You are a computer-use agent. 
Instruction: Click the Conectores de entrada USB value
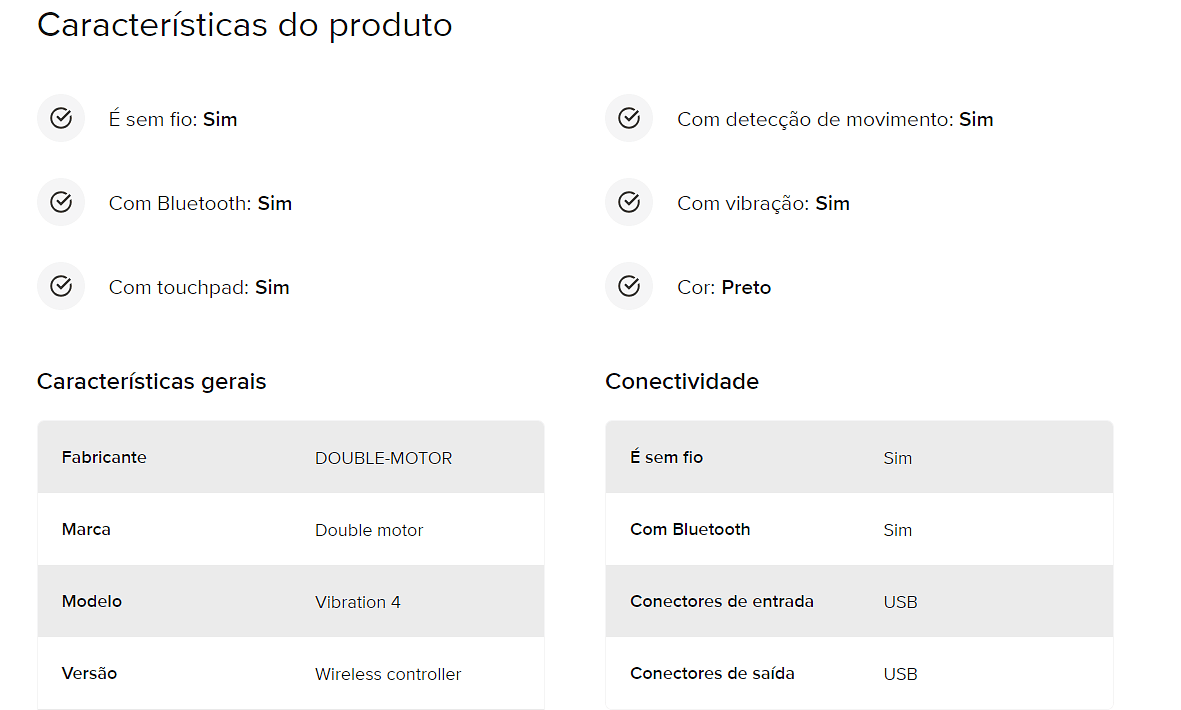[x=900, y=602]
